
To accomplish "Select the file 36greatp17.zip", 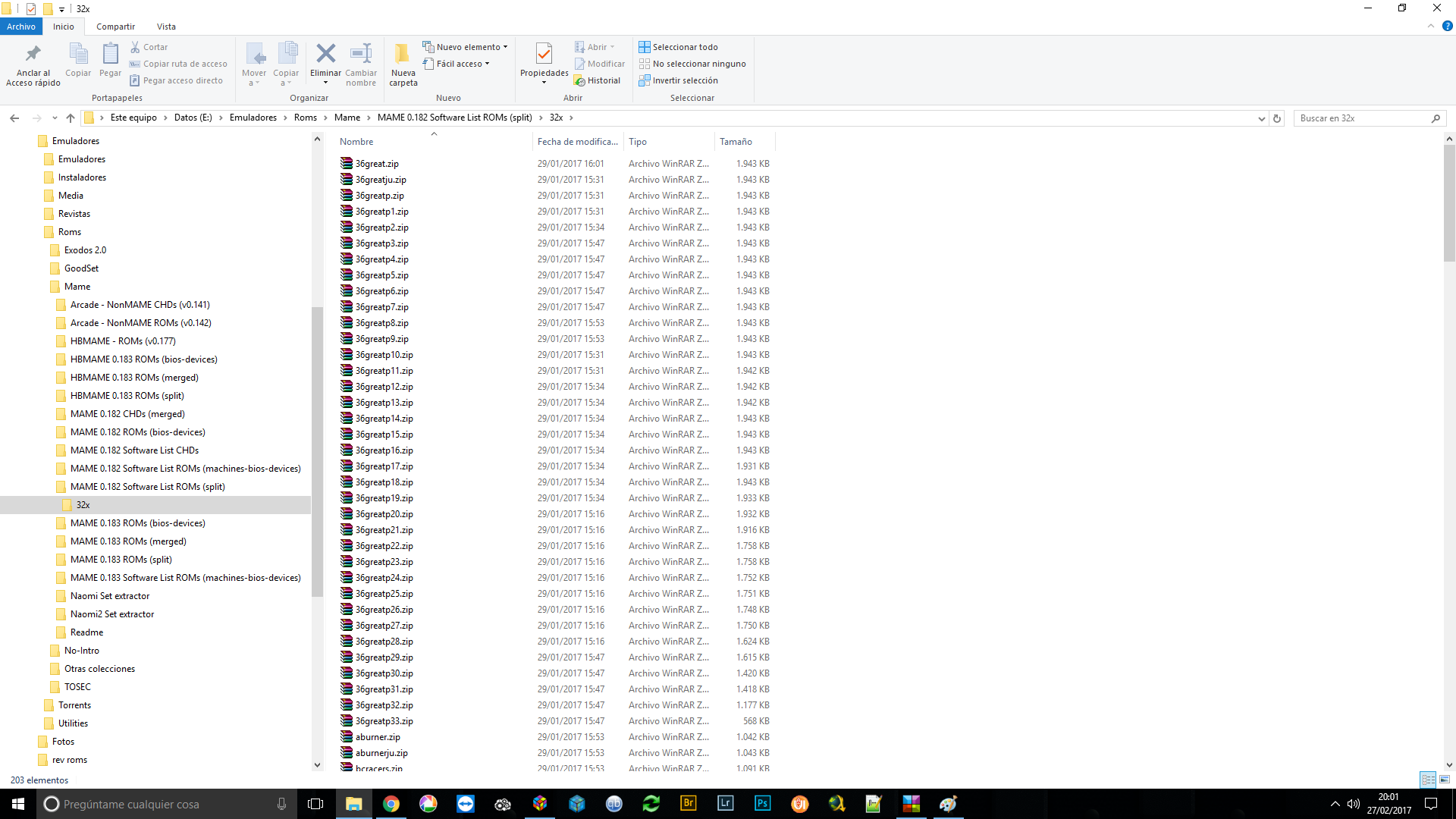I will (384, 466).
